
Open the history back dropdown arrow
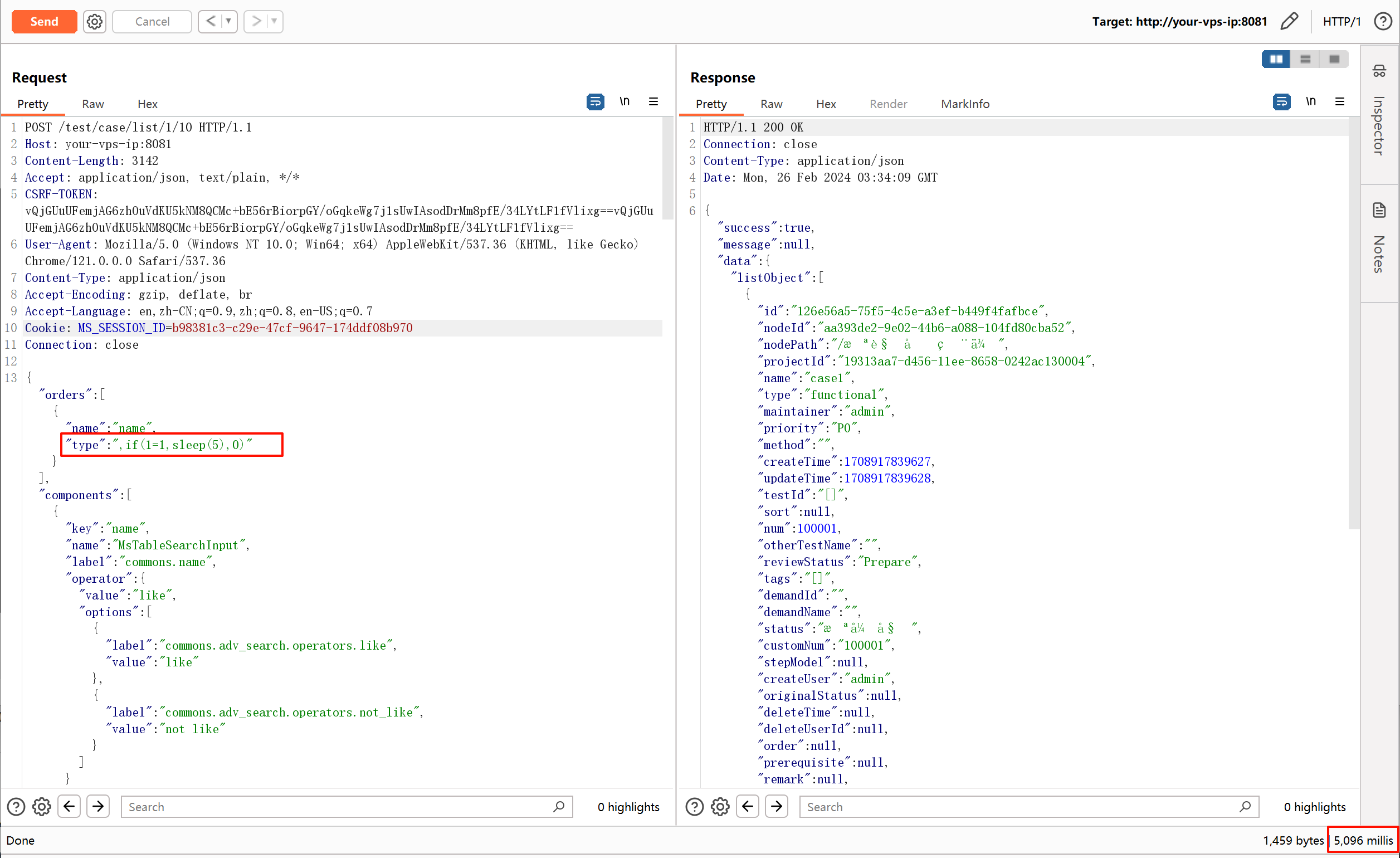(x=228, y=22)
